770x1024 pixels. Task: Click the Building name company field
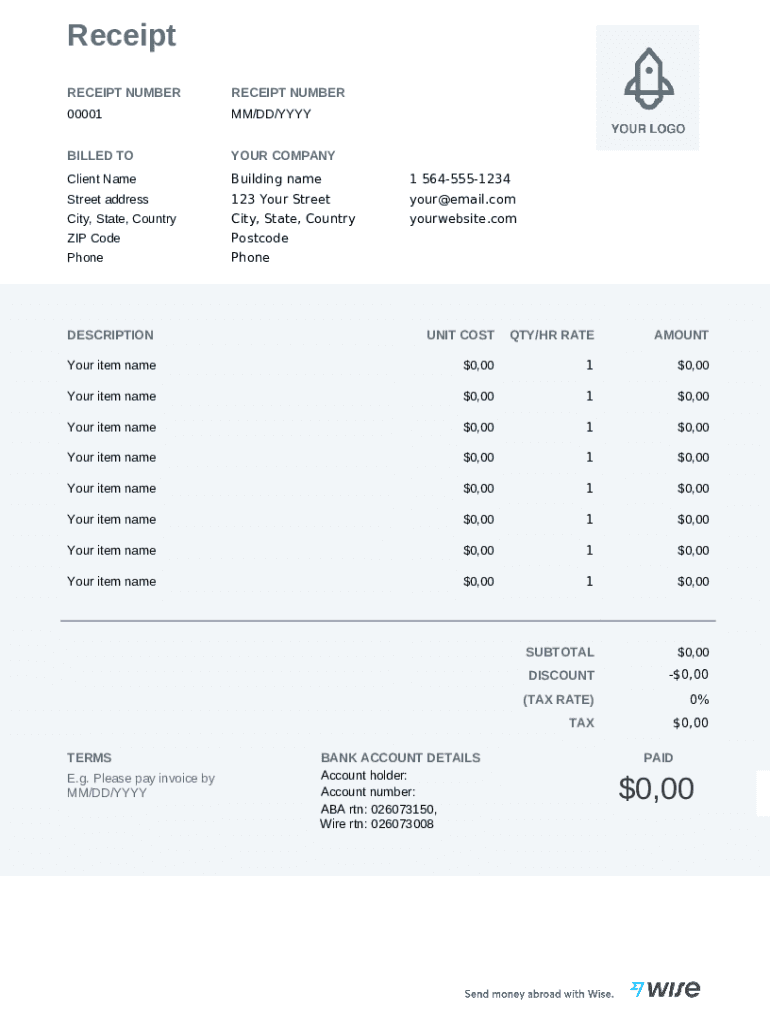(276, 179)
